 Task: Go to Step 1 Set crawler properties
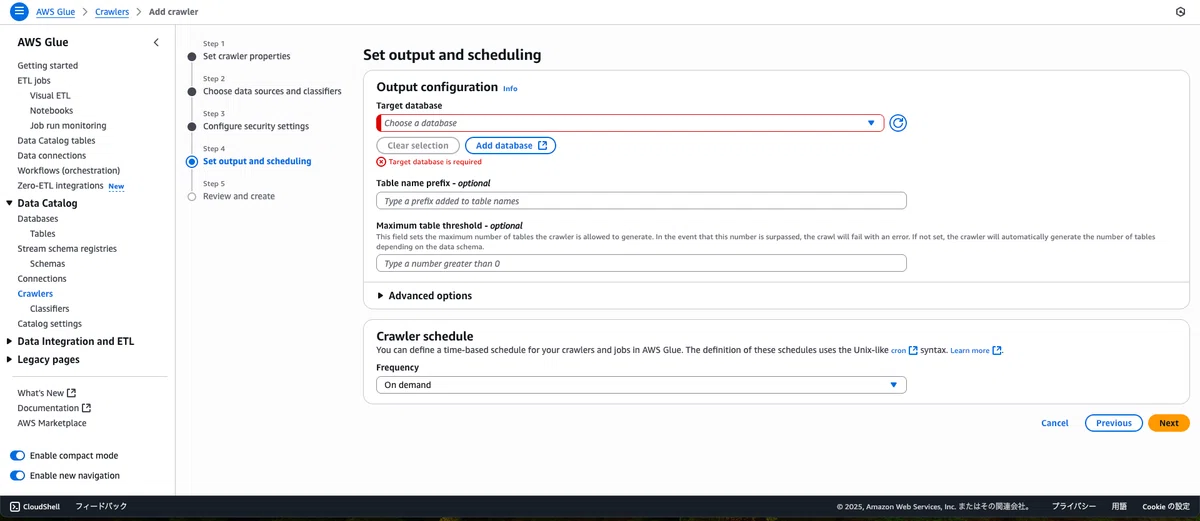point(246,56)
